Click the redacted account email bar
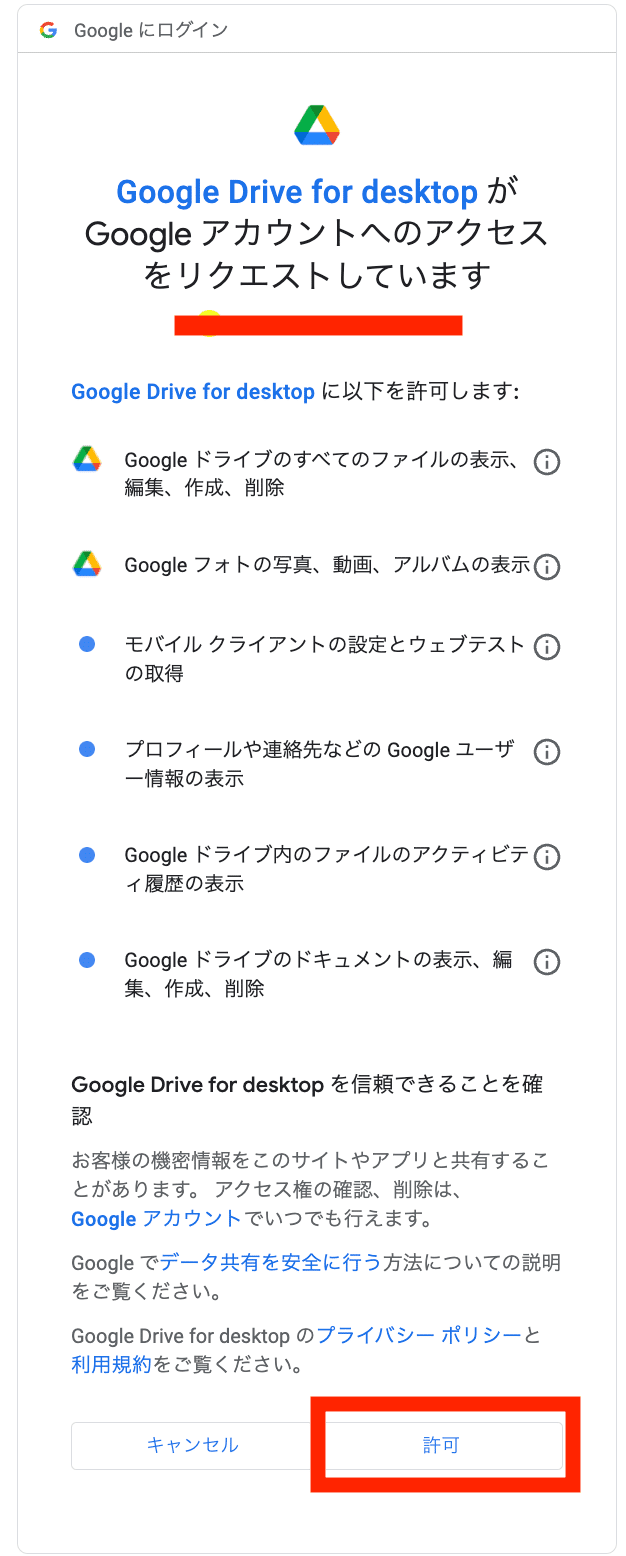Image resolution: width=626 pixels, height=1556 pixels. click(x=318, y=324)
